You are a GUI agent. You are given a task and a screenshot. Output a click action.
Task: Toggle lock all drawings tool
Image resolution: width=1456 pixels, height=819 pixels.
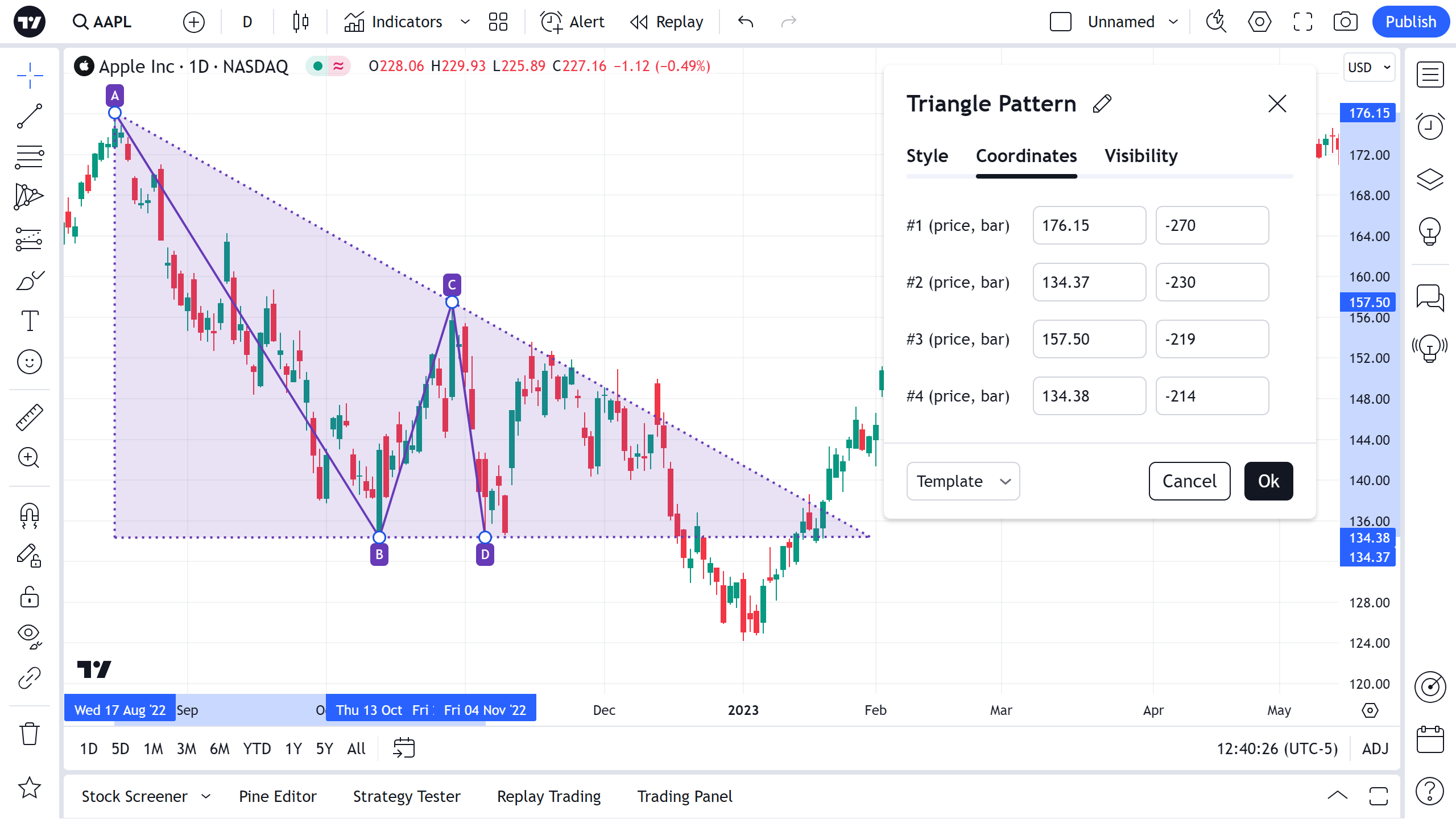(30, 597)
